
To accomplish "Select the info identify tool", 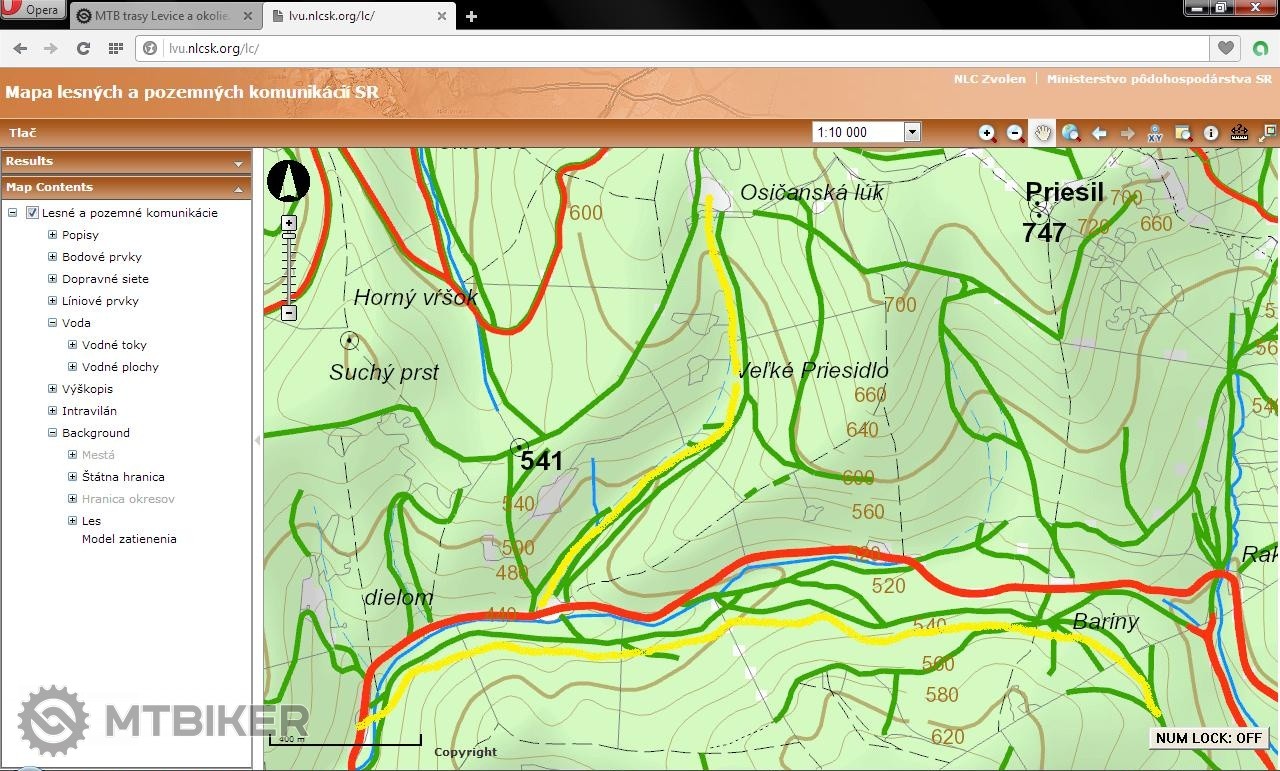I will tap(1211, 133).
